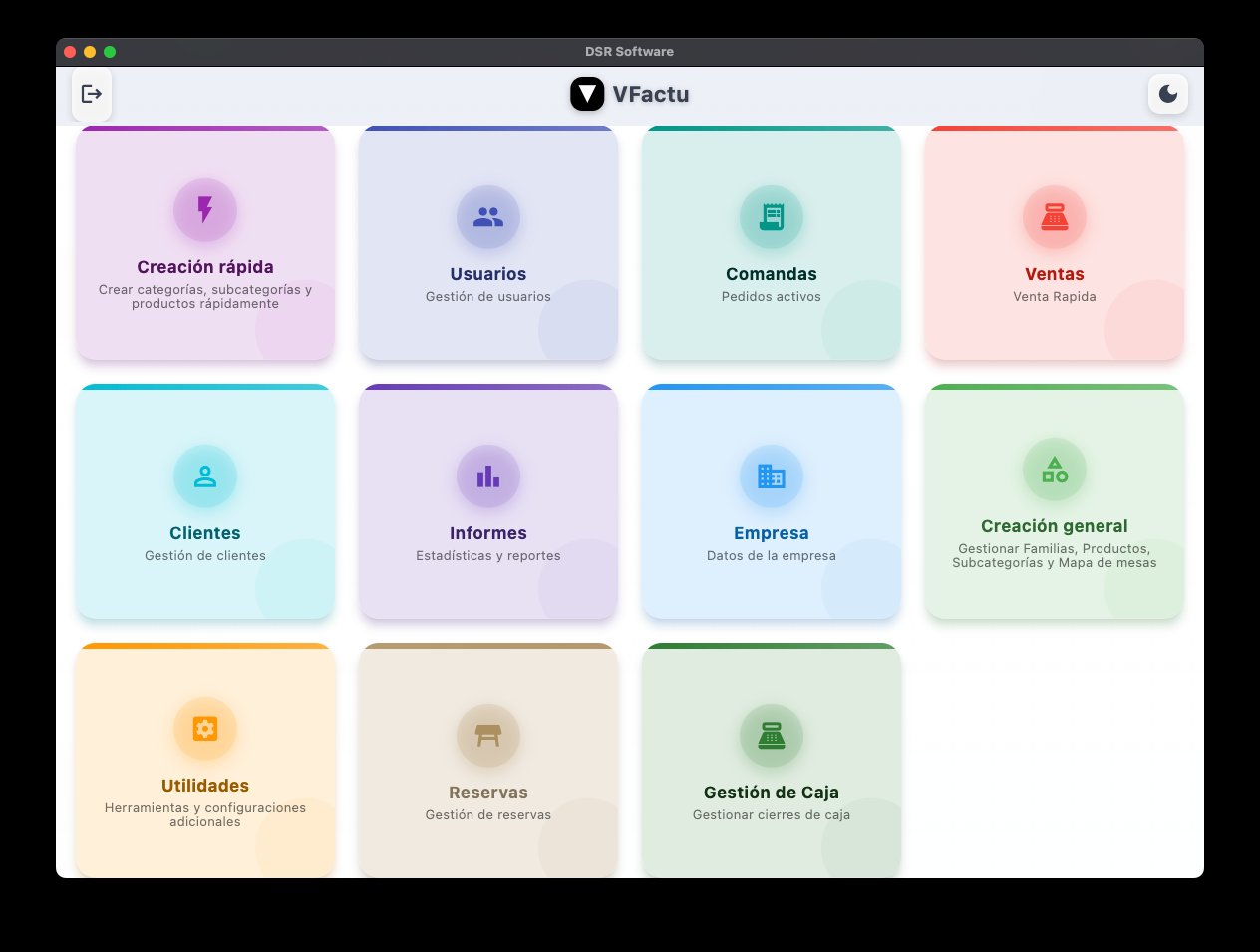
Task: Select the Creación general shapes icon
Action: coord(1054,470)
